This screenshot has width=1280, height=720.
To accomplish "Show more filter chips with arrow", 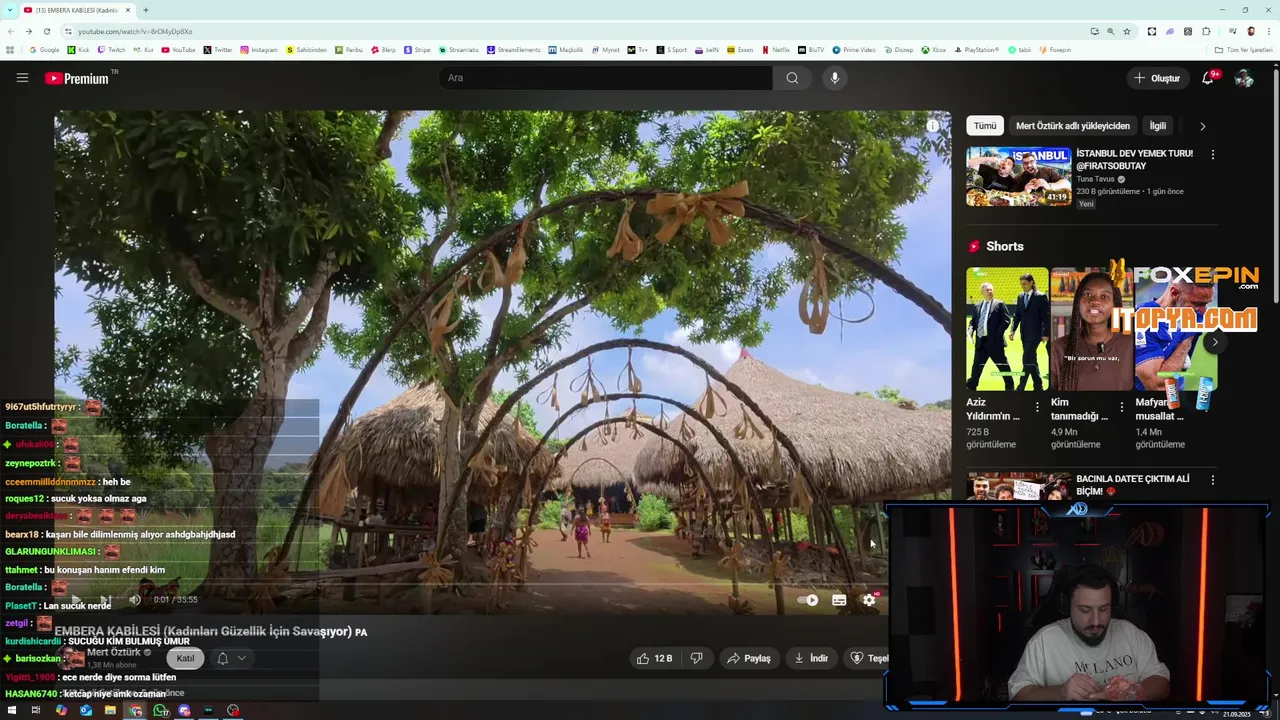I will (1202, 126).
